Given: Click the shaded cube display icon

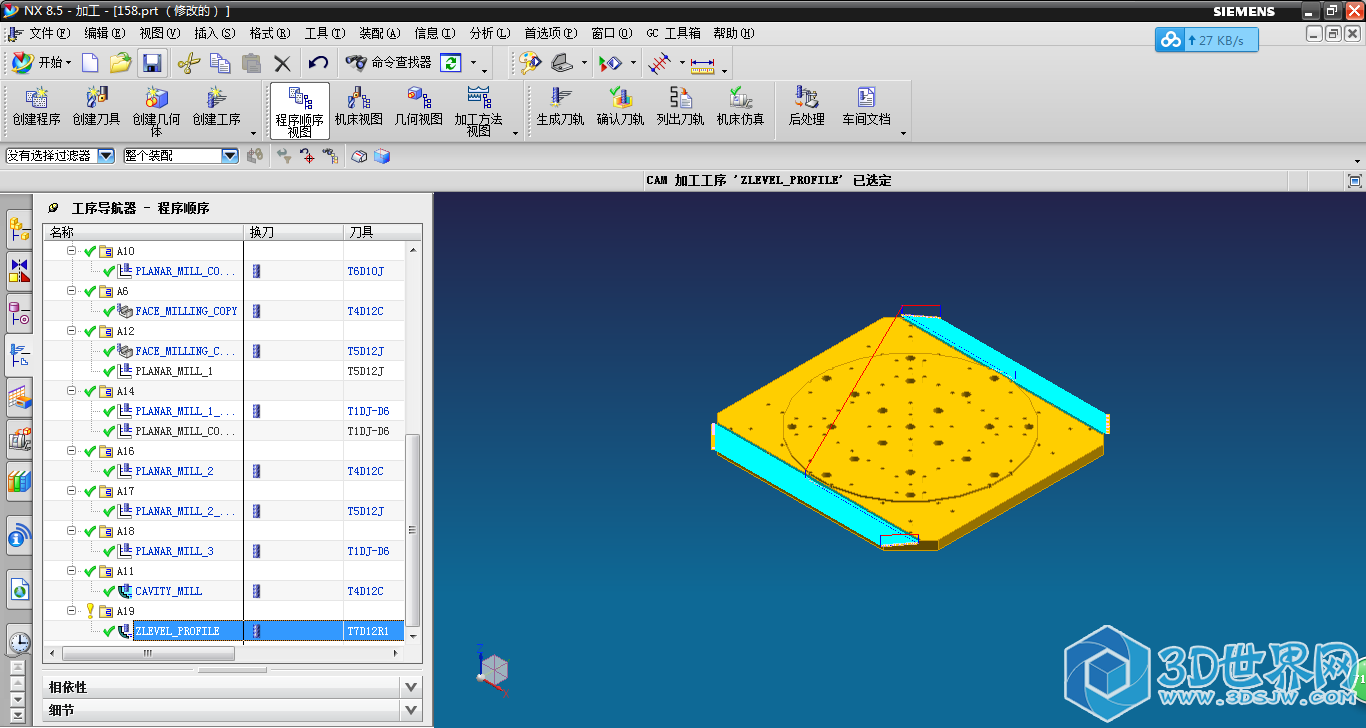Looking at the screenshot, I should click(381, 156).
